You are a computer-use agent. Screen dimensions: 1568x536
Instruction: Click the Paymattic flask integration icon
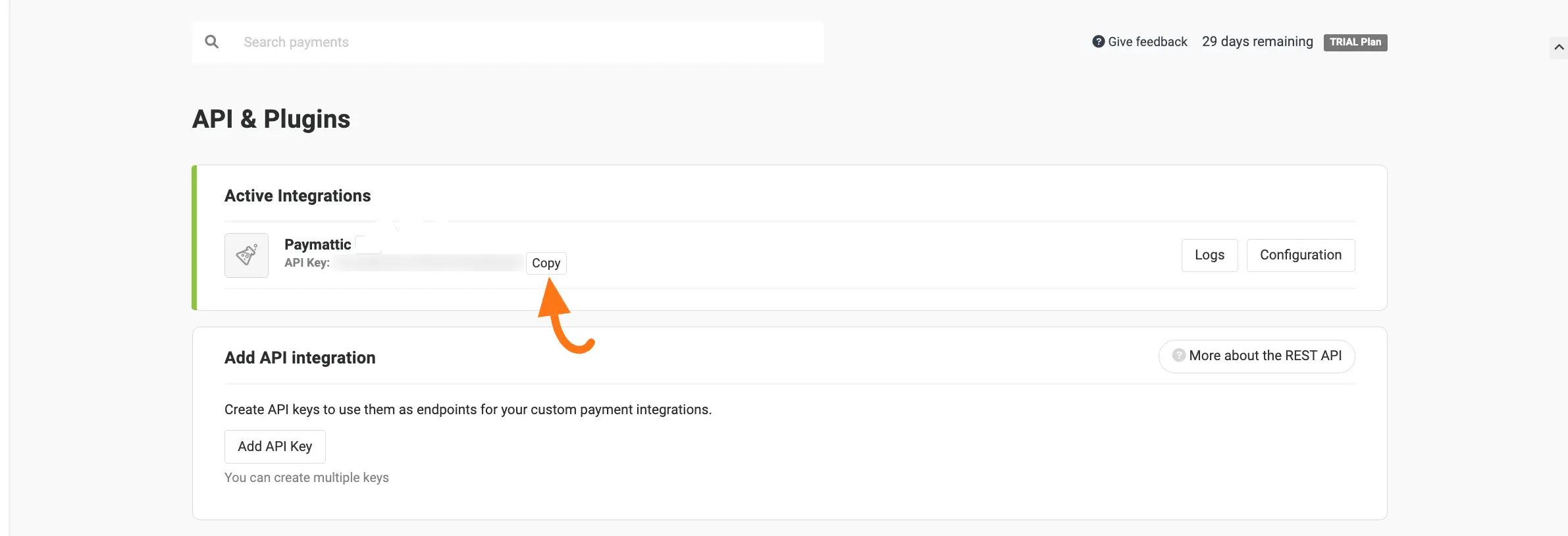click(x=246, y=255)
